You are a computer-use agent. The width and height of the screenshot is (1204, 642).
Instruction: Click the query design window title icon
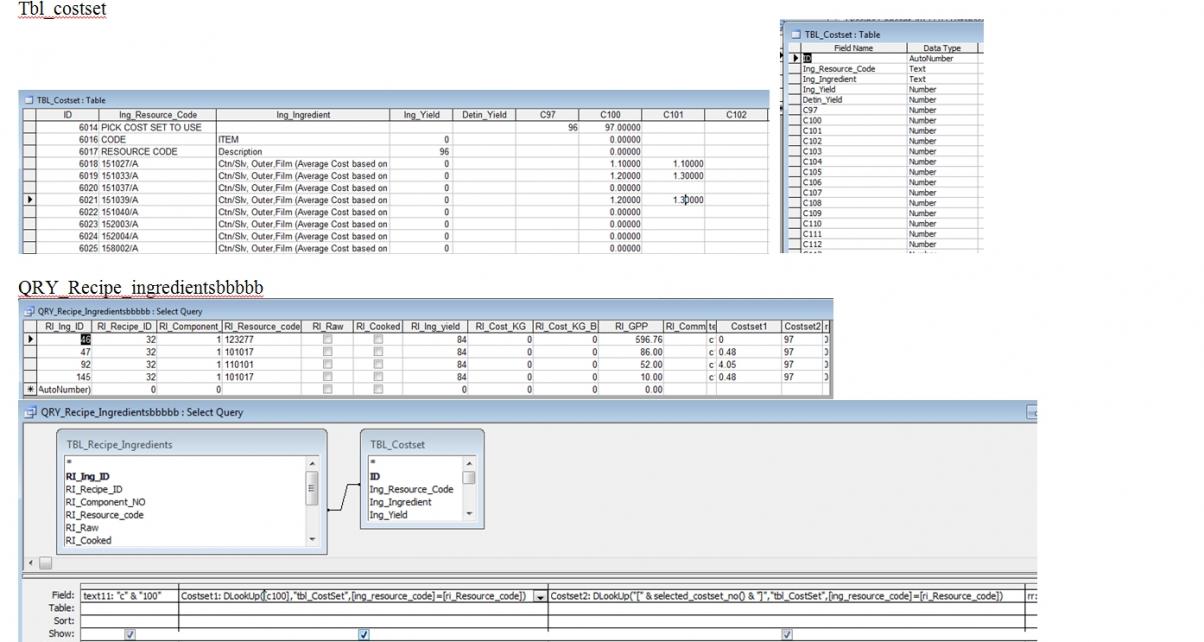(28, 412)
